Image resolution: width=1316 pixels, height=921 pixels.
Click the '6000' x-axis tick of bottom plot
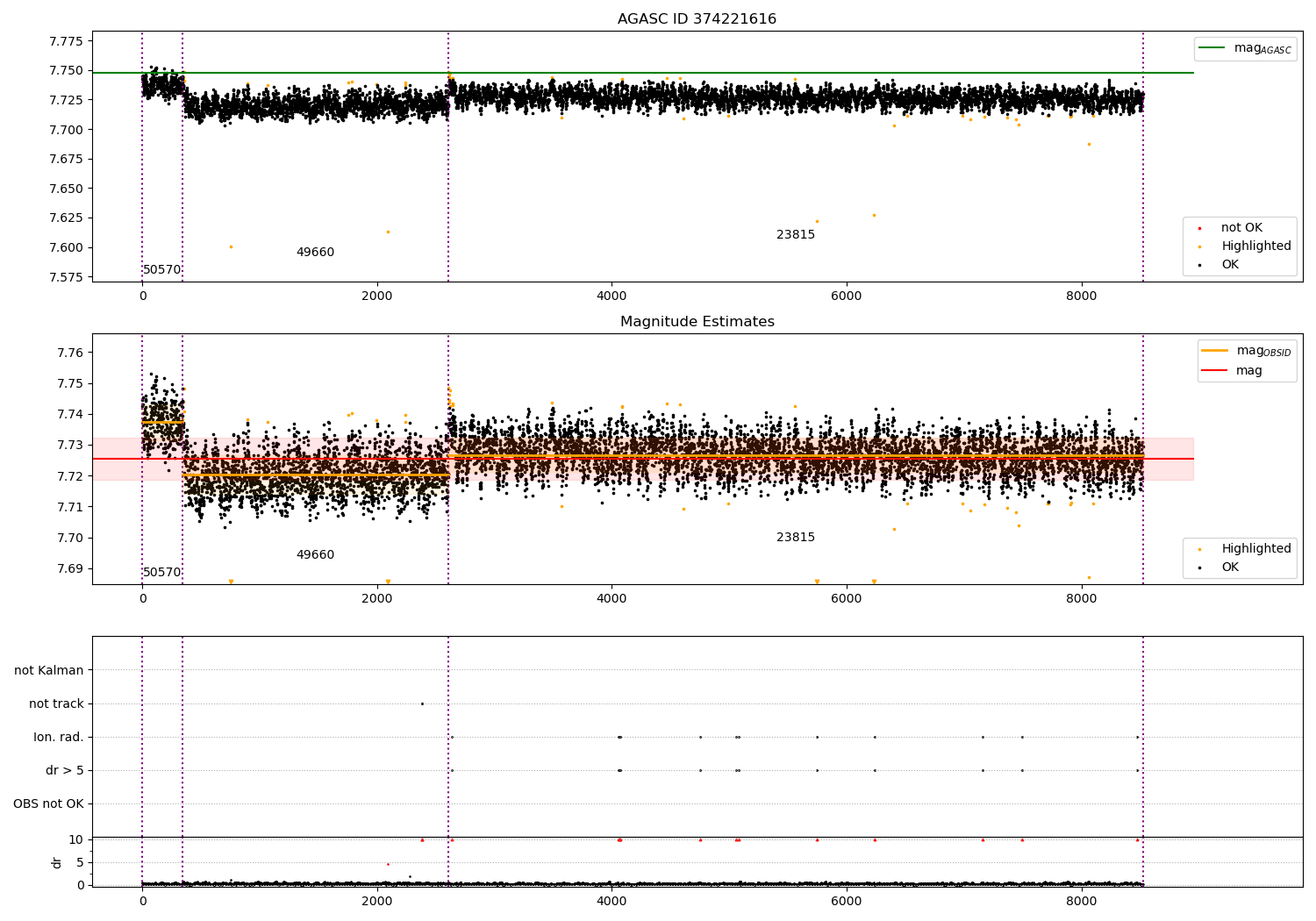847,900
